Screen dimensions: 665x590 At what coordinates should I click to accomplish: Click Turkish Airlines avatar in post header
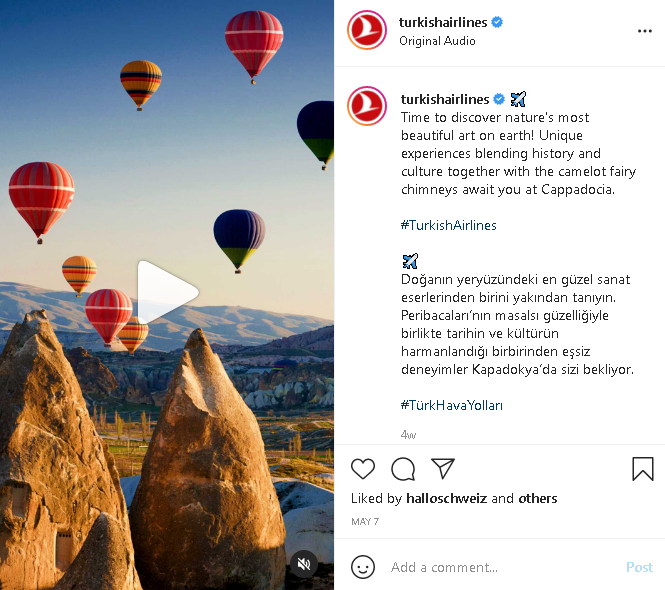(366, 30)
